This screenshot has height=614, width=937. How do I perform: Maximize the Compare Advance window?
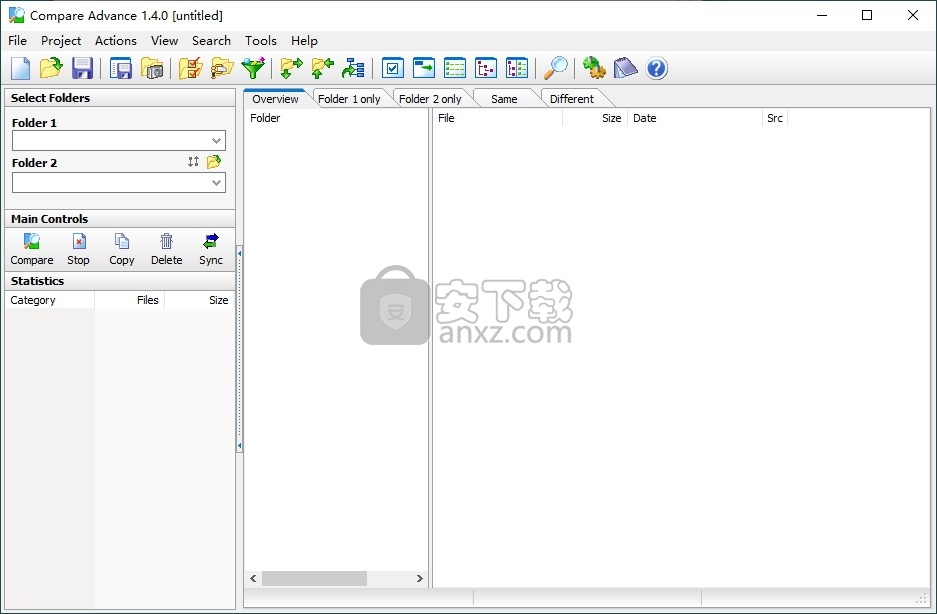point(867,16)
